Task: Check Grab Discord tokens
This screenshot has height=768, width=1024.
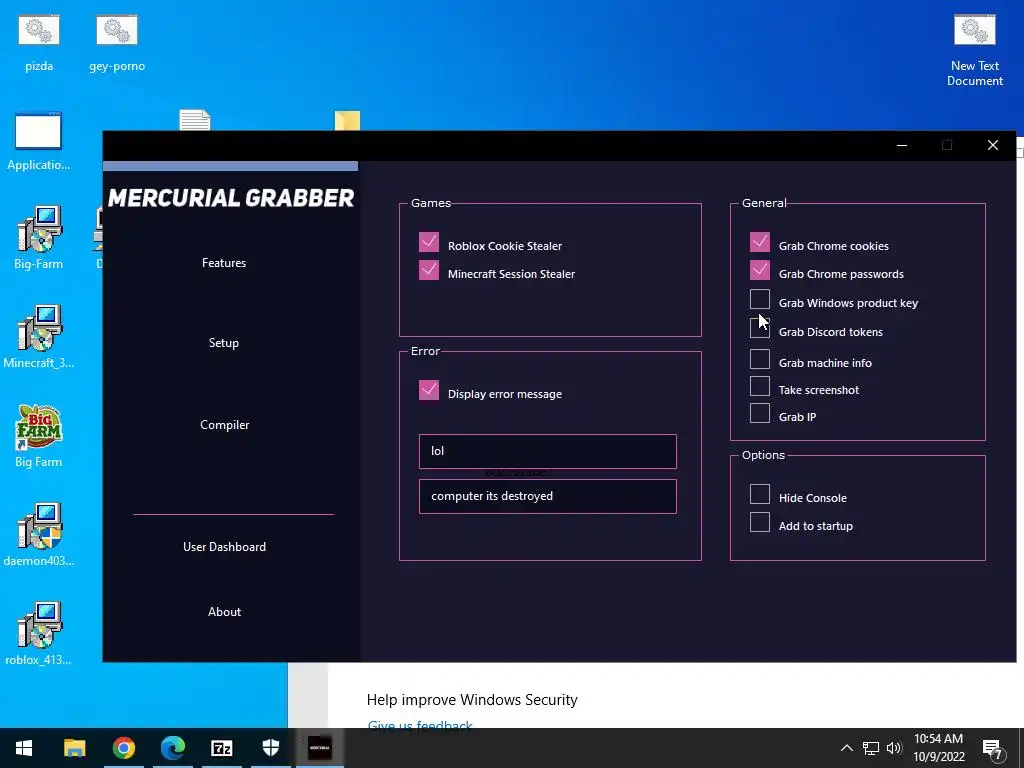Action: (x=760, y=328)
